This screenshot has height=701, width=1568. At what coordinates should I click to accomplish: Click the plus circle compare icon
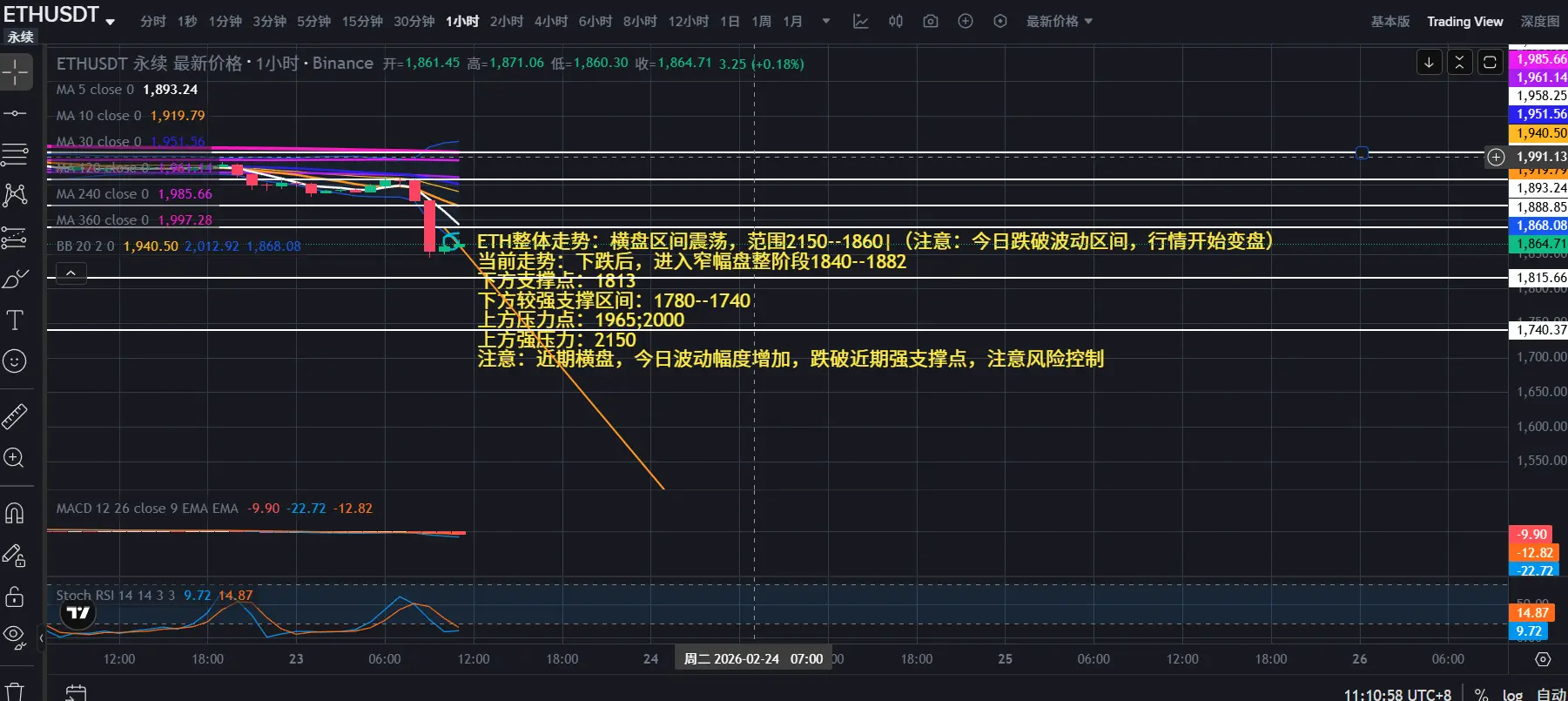click(x=966, y=21)
